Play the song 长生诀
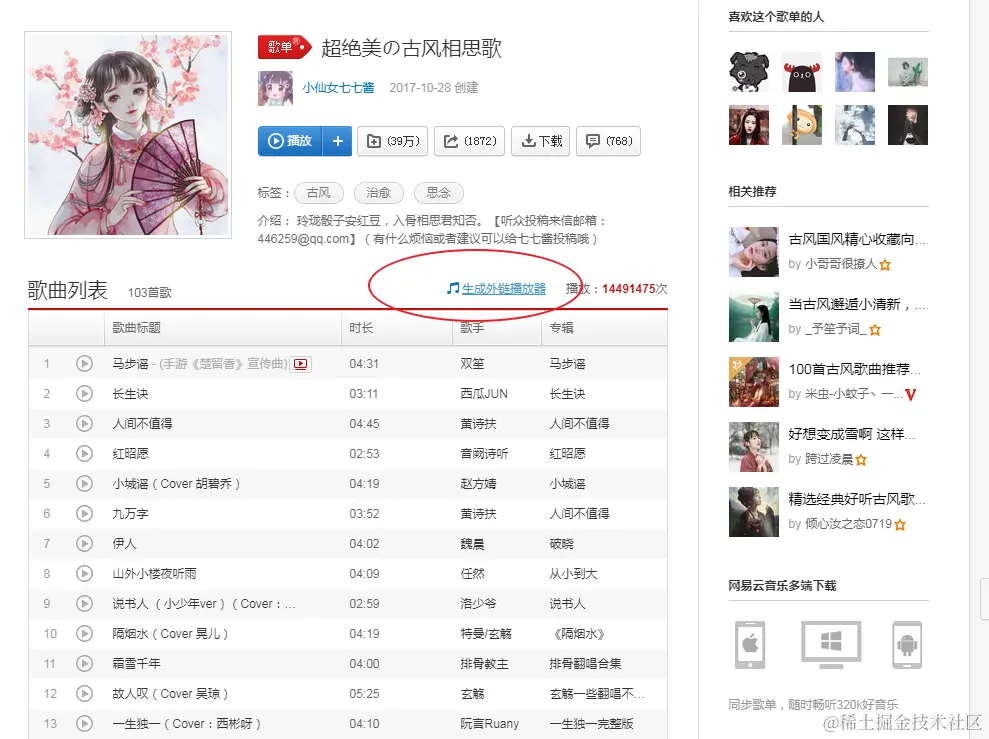This screenshot has width=989, height=739. click(x=84, y=393)
